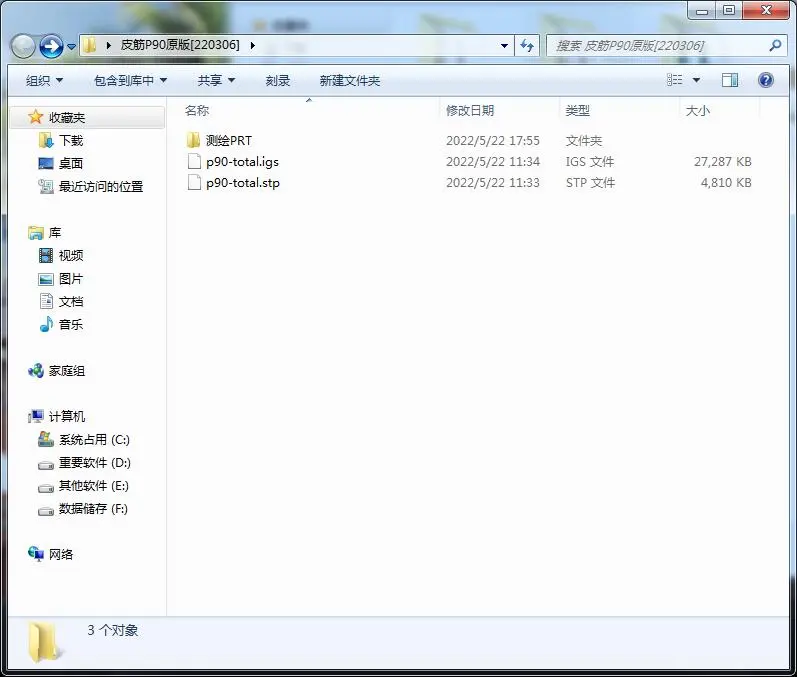Viewport: 797px width, 677px height.
Task: Click the Back navigation arrow button
Action: click(x=23, y=47)
